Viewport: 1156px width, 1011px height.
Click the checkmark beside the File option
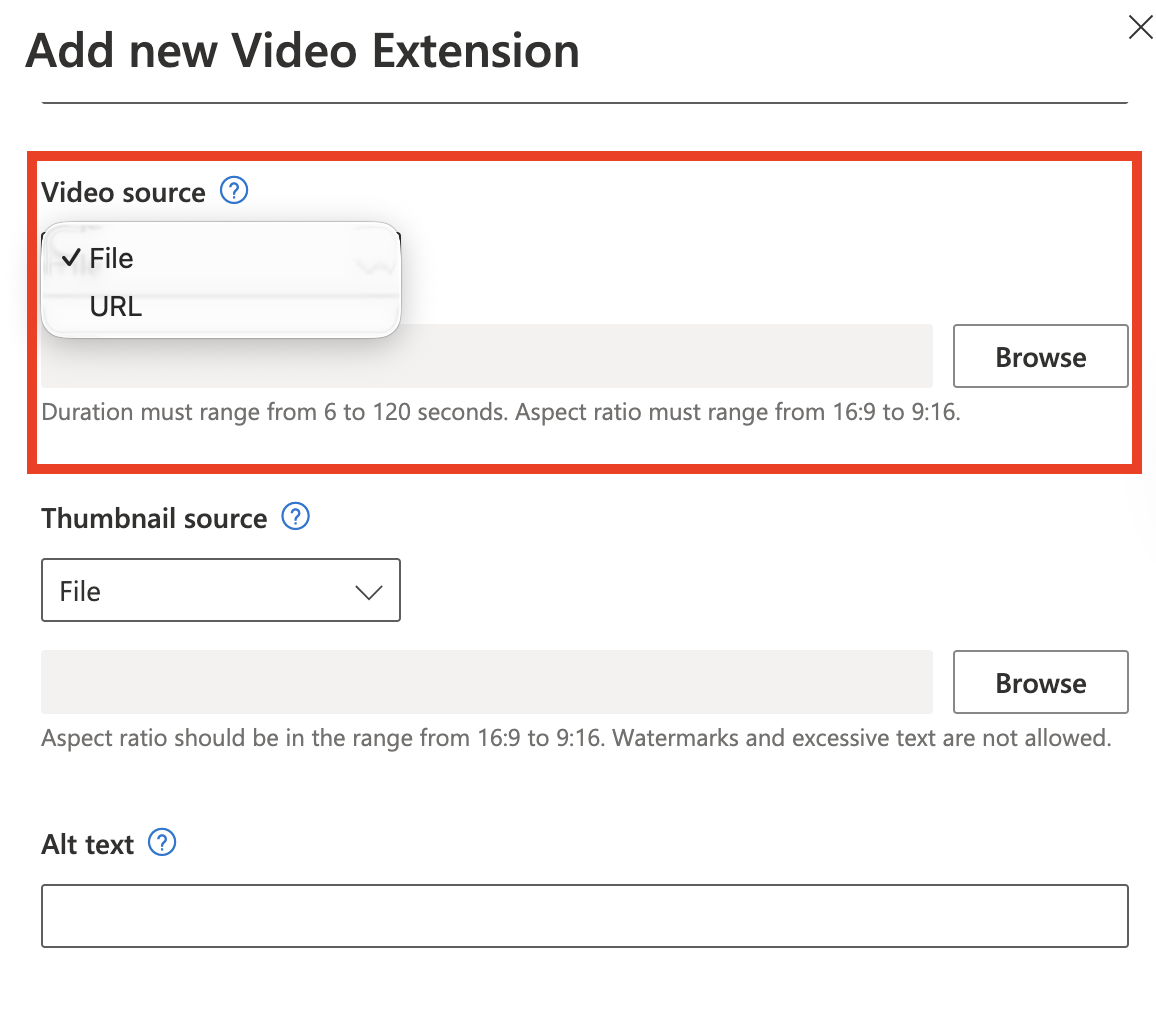(70, 258)
